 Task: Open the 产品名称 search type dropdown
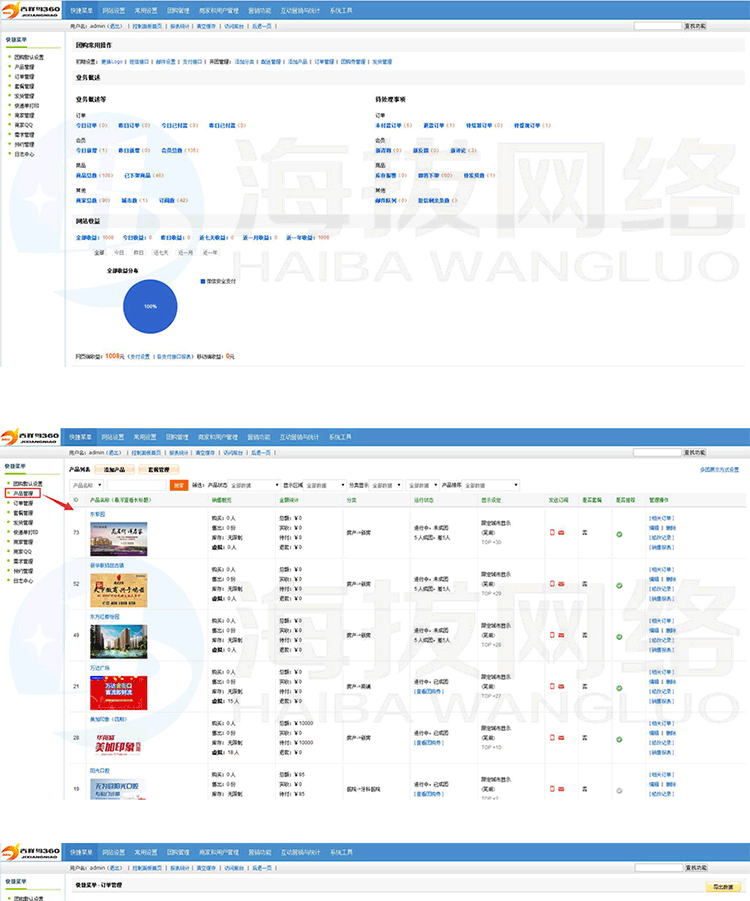coord(86,485)
